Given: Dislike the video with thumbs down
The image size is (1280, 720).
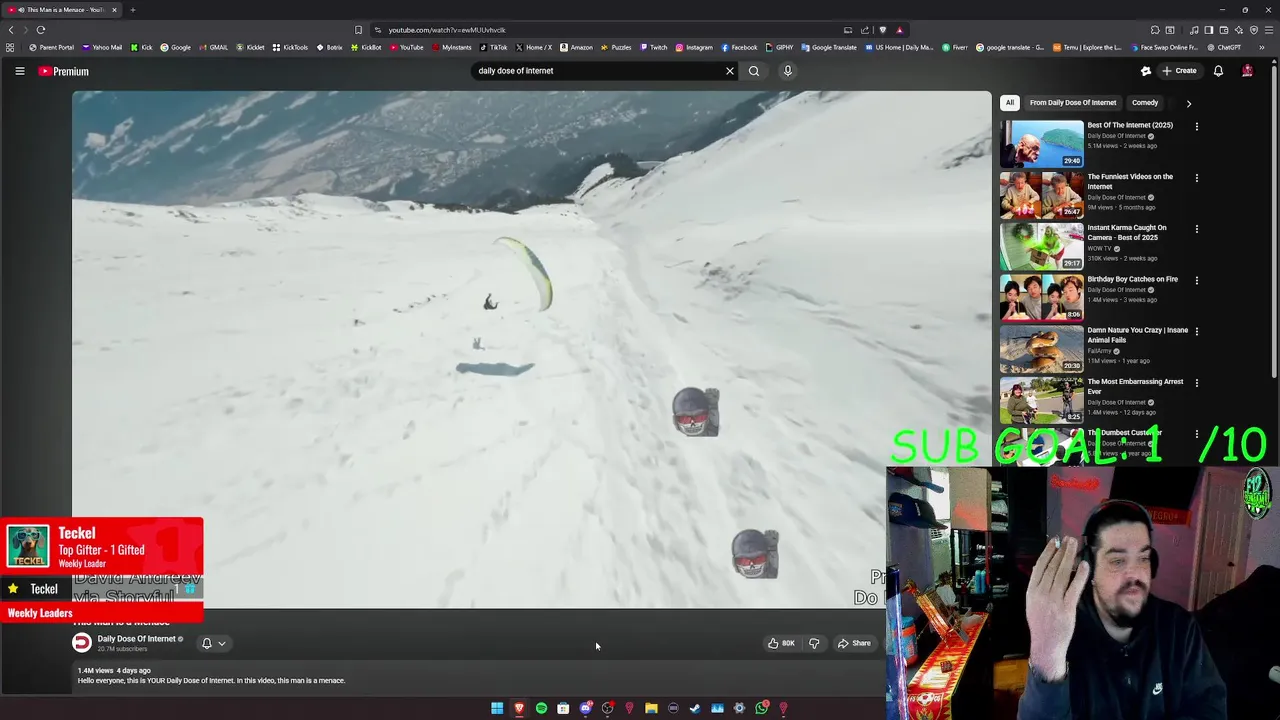Looking at the screenshot, I should [814, 643].
